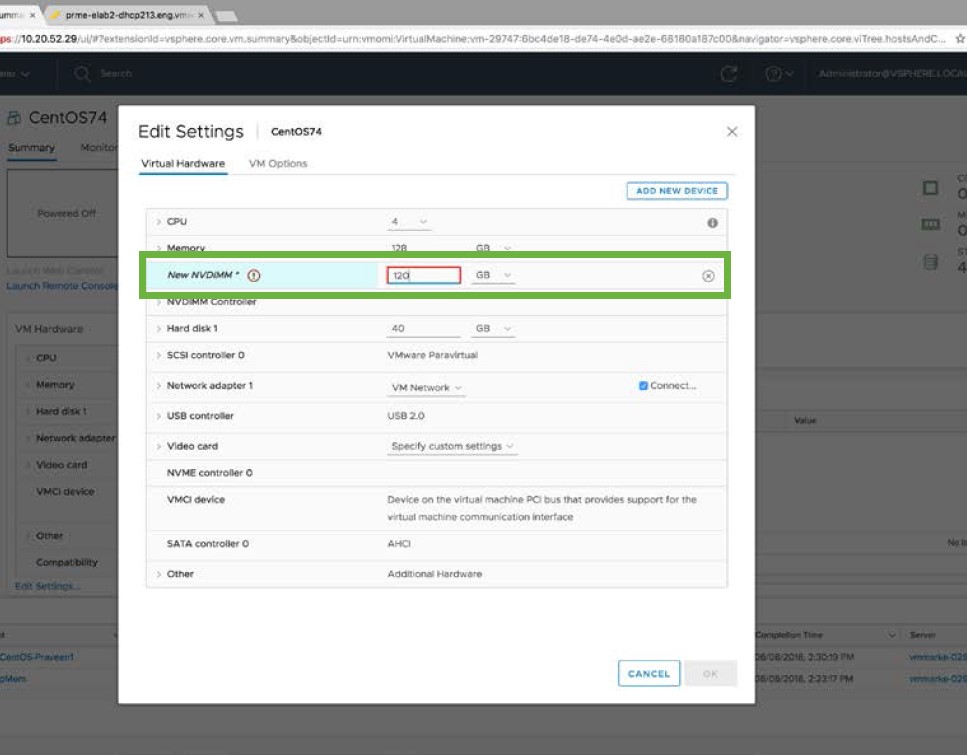
Task: Expand the Video card row
Action: (158, 446)
